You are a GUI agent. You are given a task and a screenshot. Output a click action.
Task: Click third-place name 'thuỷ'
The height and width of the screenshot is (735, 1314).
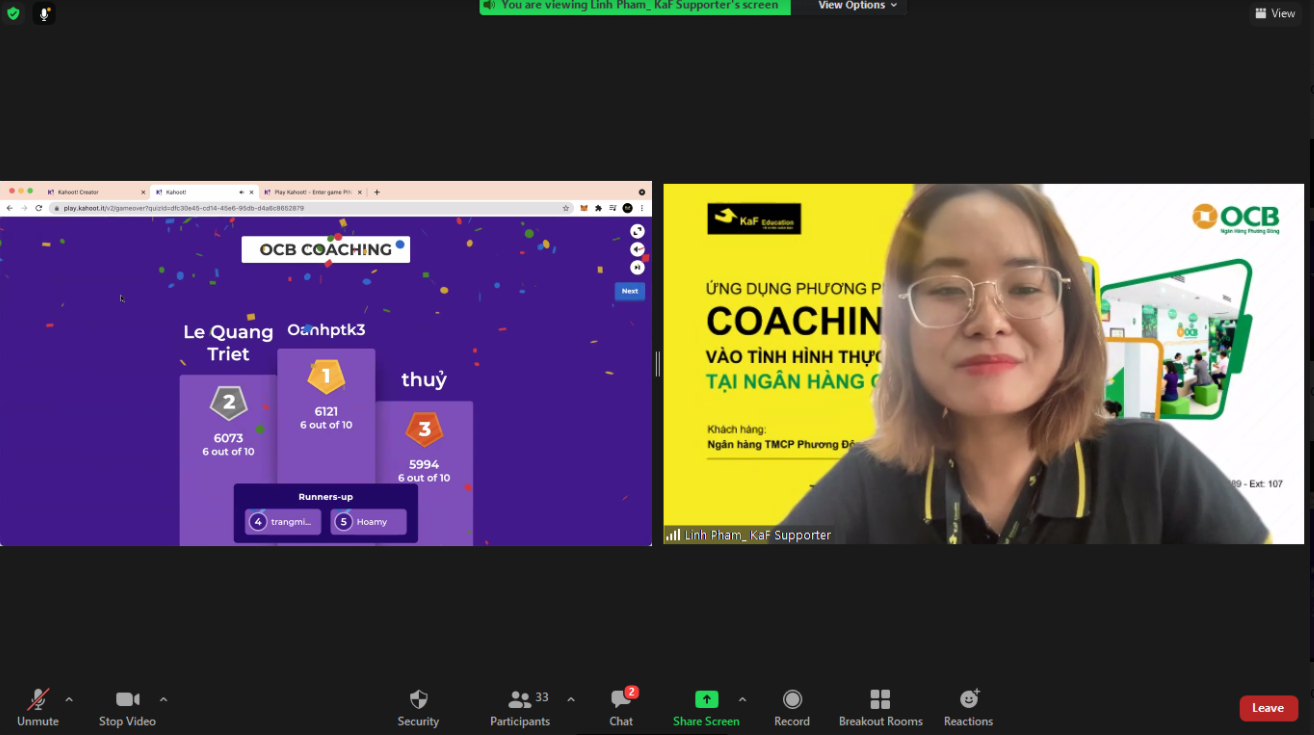(424, 380)
